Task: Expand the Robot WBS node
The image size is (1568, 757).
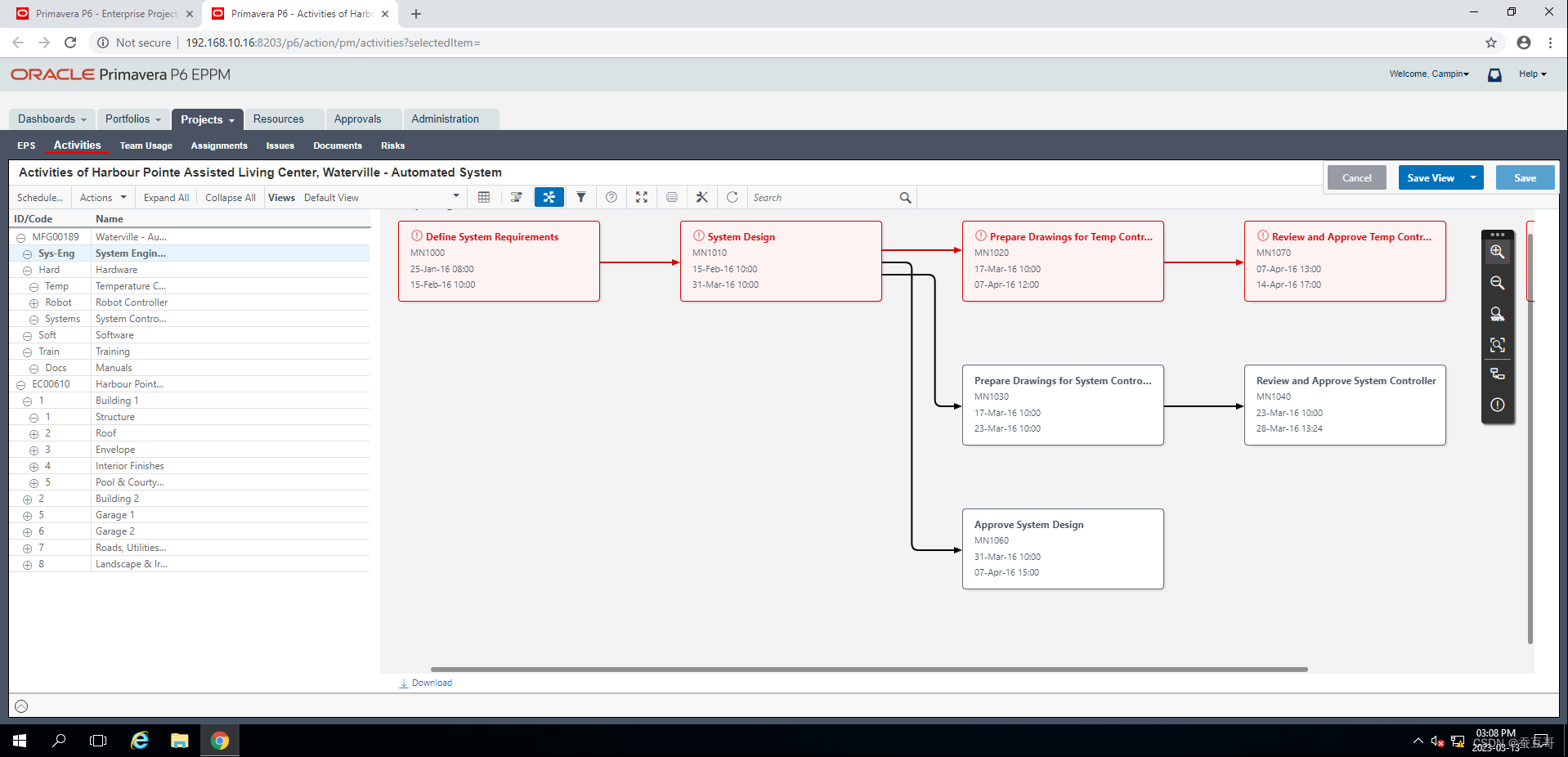Action: click(x=34, y=303)
